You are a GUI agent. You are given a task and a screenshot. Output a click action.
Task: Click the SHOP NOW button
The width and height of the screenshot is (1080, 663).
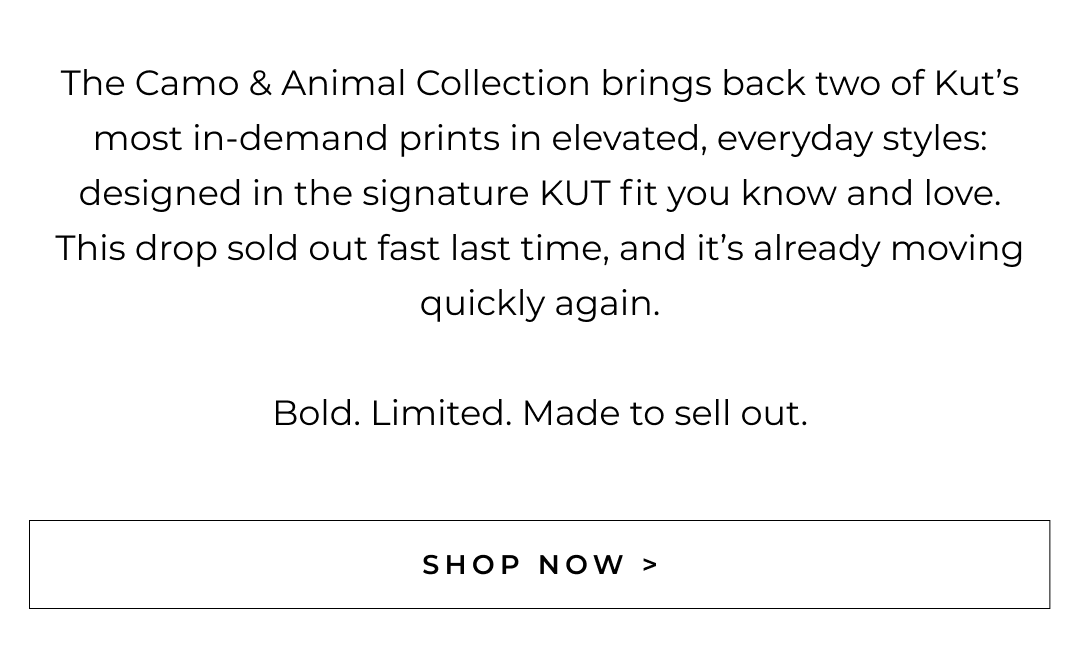pyautogui.click(x=539, y=564)
